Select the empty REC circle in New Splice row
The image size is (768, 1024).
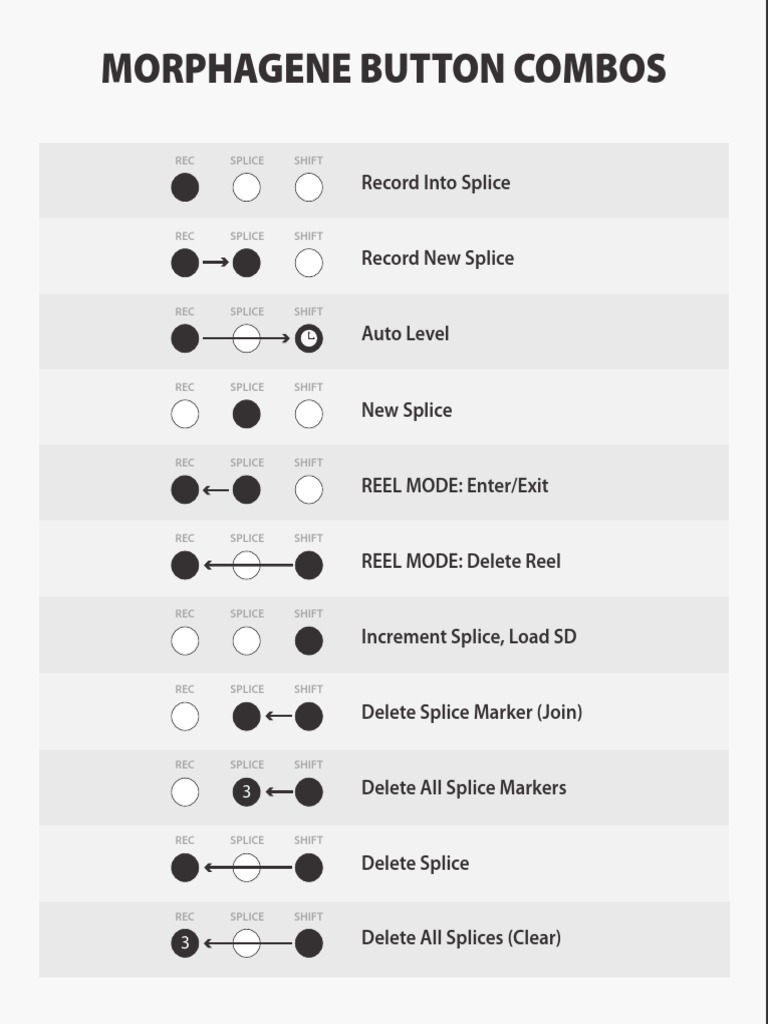[185, 414]
